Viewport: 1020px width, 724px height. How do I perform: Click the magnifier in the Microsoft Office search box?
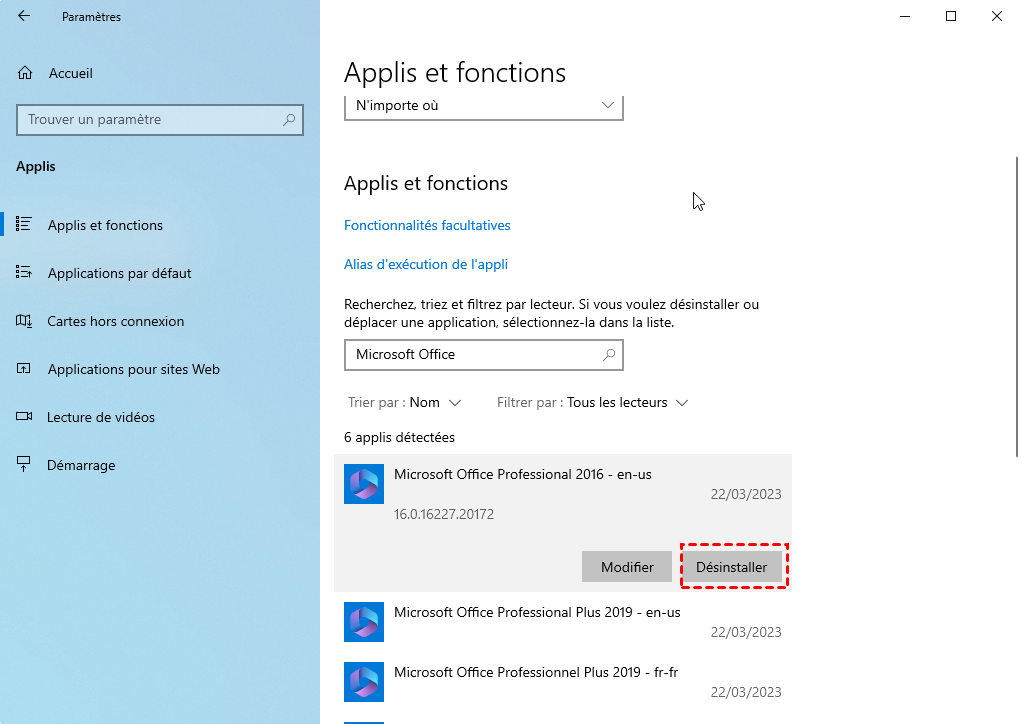coord(609,355)
